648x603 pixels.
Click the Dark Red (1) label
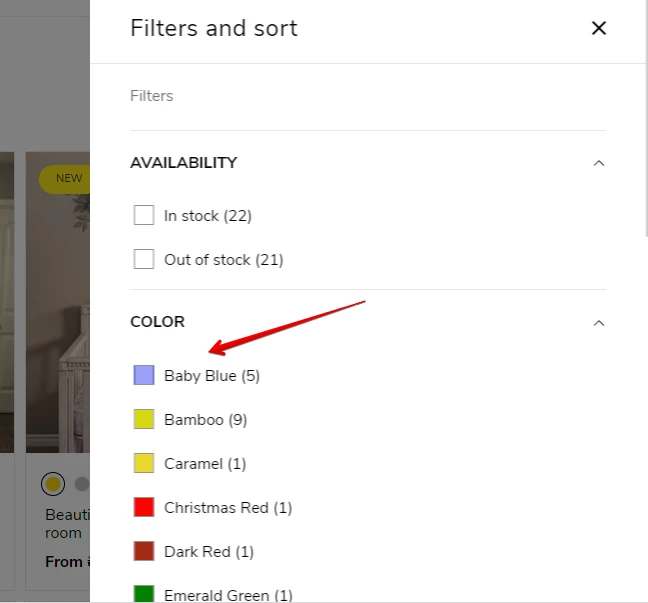[209, 552]
